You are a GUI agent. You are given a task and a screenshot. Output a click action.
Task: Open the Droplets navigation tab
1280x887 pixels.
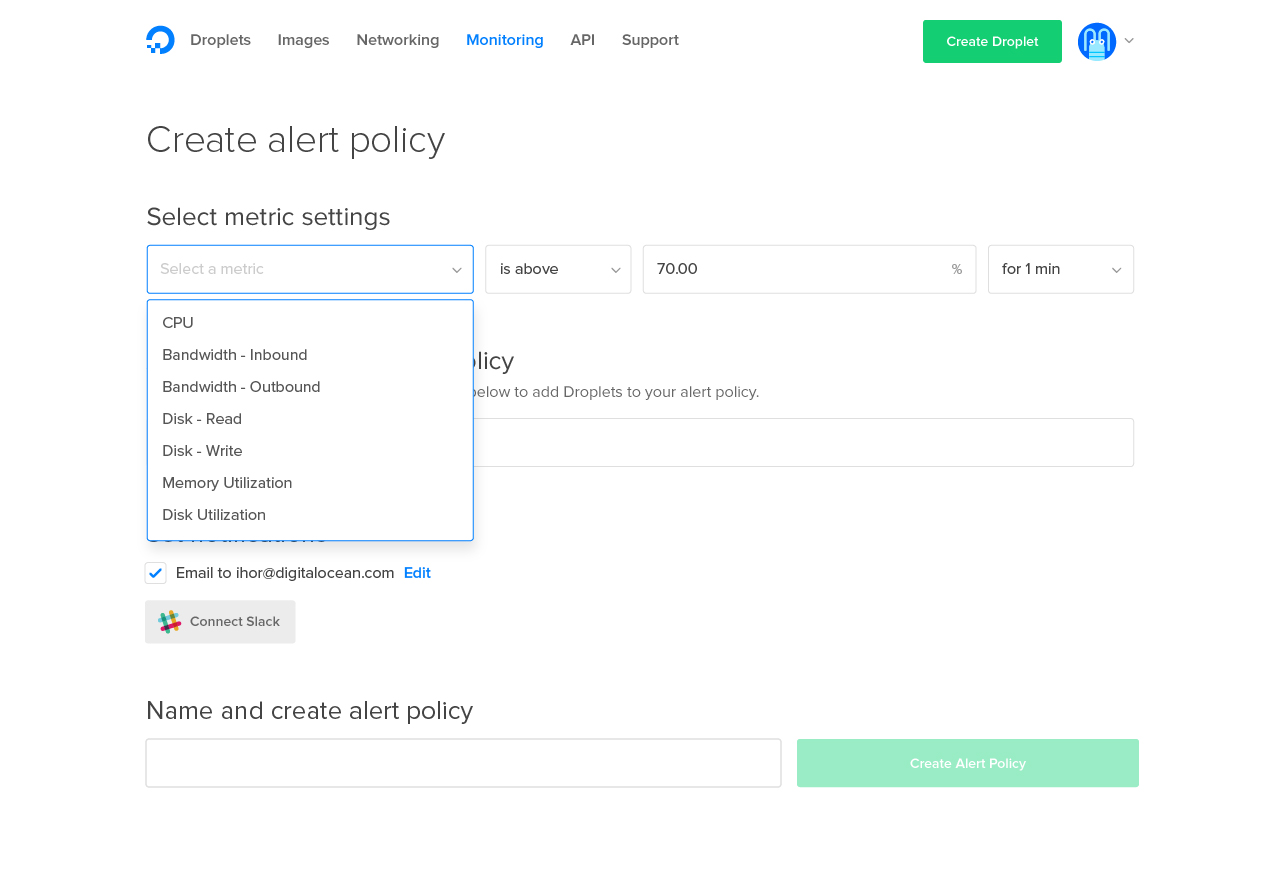point(220,40)
